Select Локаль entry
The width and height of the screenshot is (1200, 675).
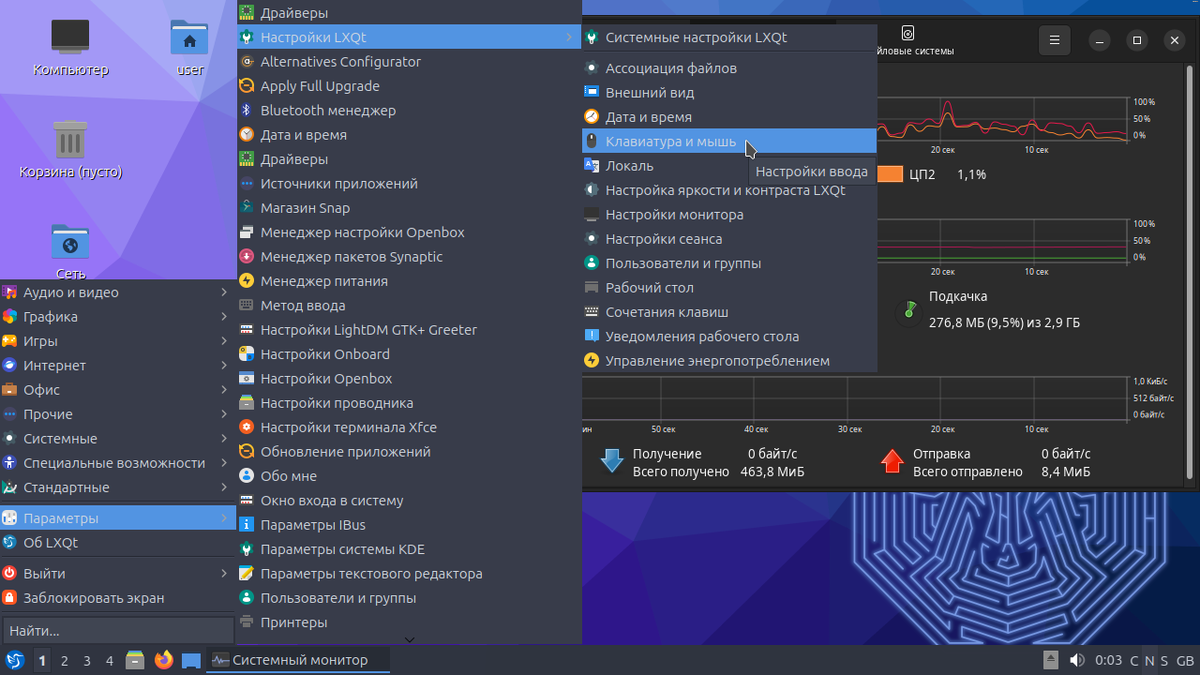click(x=729, y=166)
